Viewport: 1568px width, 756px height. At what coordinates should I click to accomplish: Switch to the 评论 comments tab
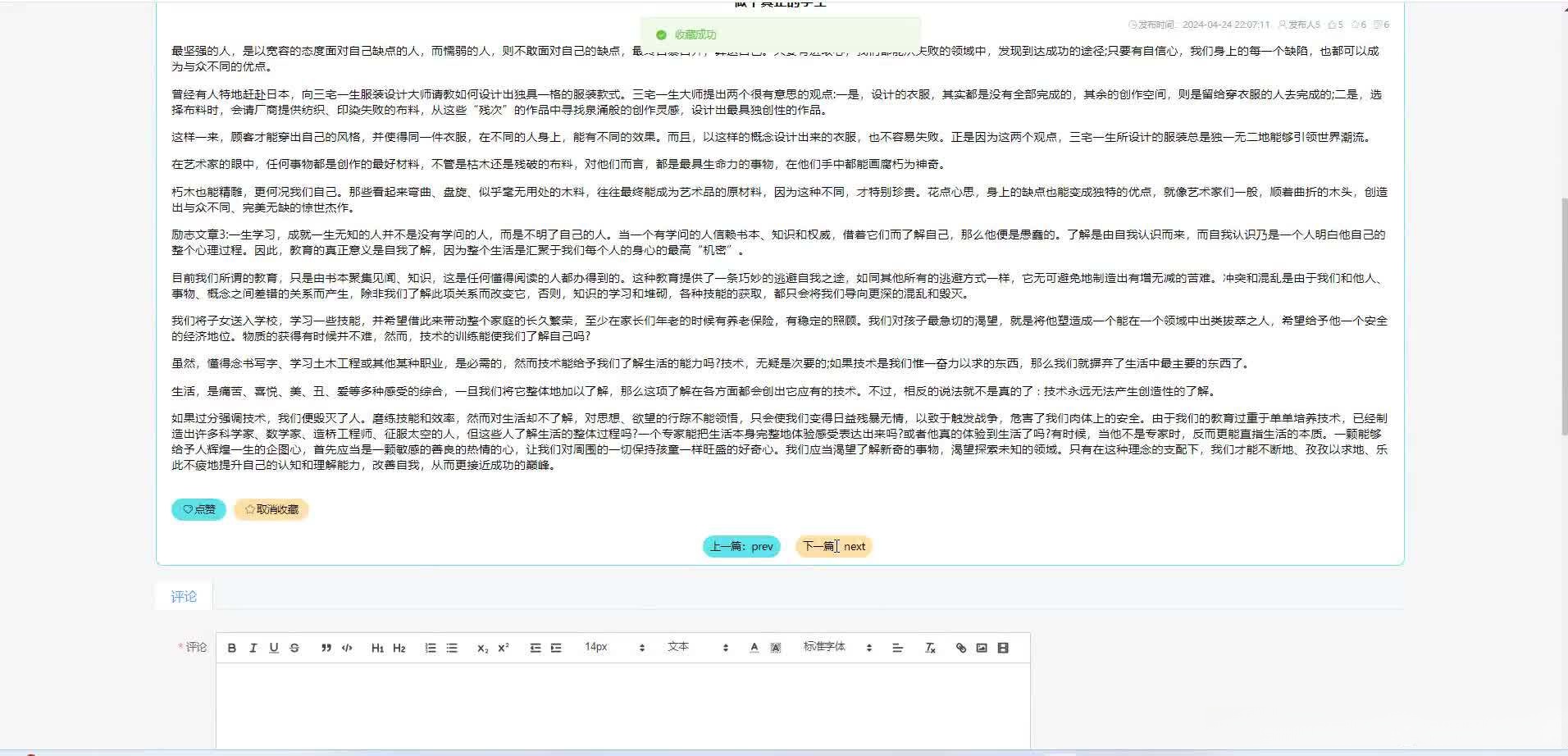(x=183, y=596)
